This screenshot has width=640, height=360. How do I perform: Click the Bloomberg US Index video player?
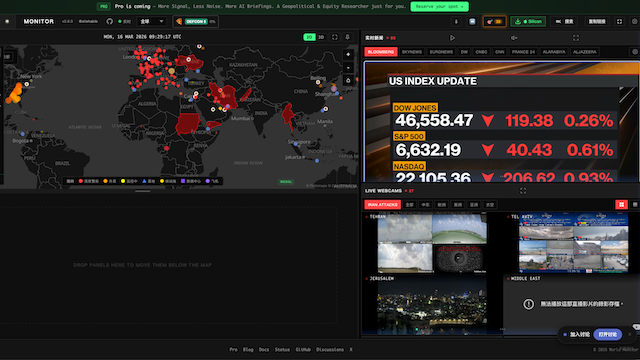[502, 122]
